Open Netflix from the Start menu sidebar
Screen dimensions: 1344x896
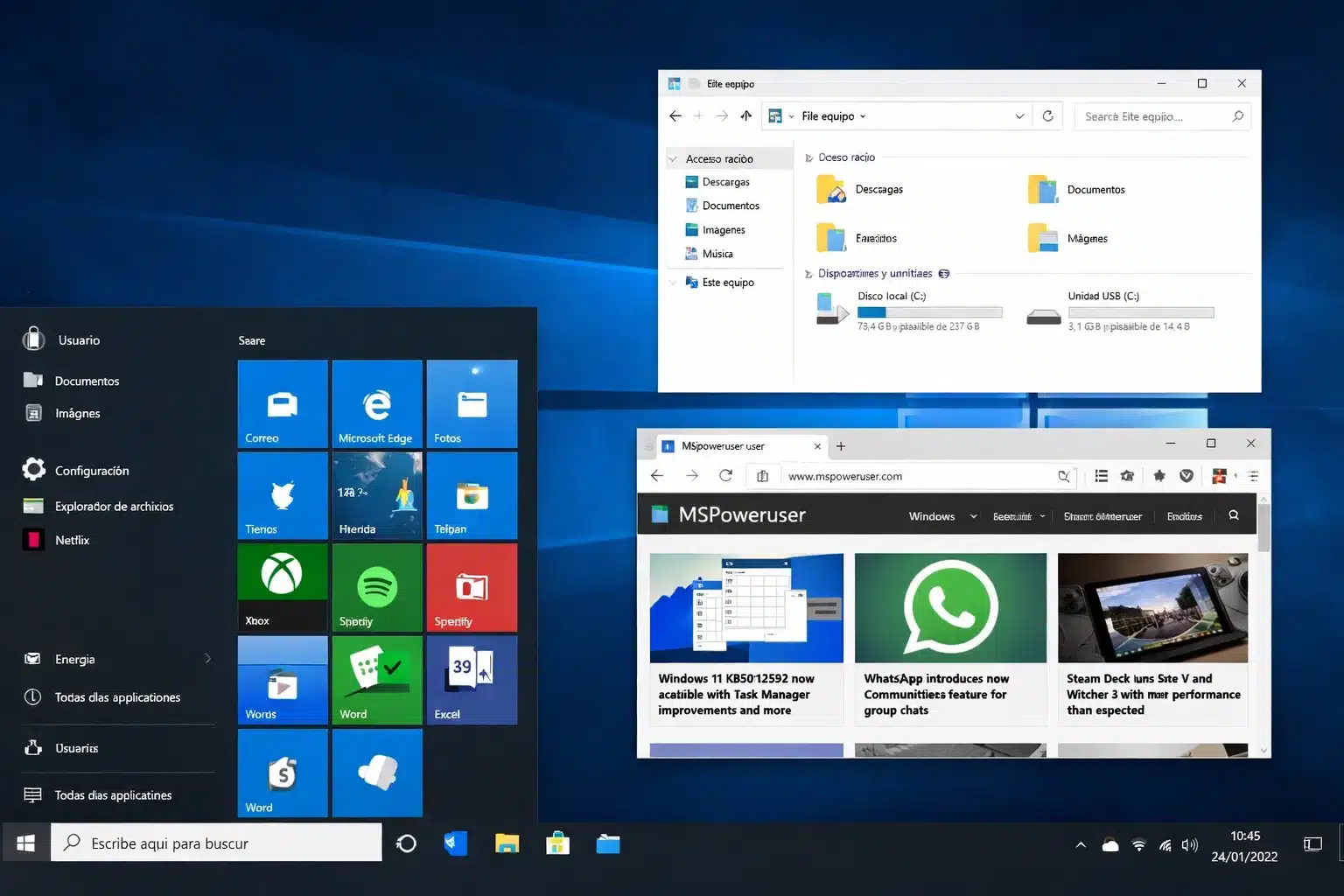72,539
